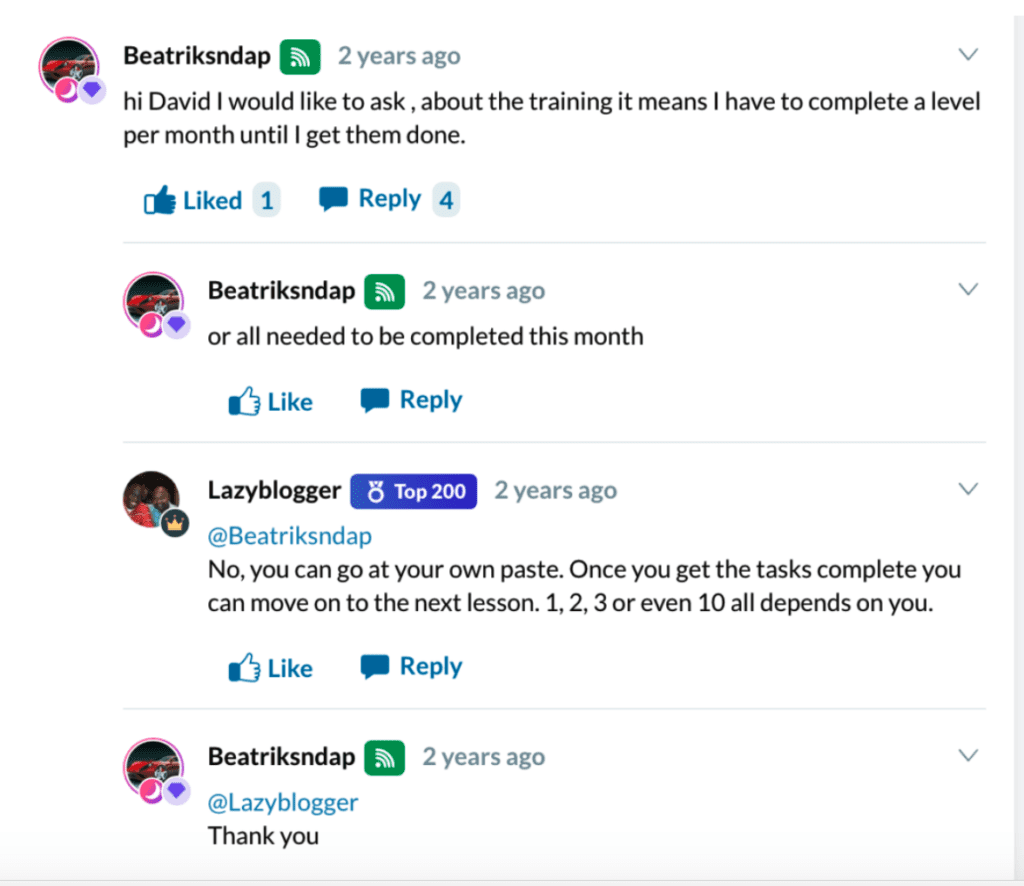This screenshot has width=1024, height=886.
Task: Open the reply count badge showing 4
Action: click(x=446, y=200)
